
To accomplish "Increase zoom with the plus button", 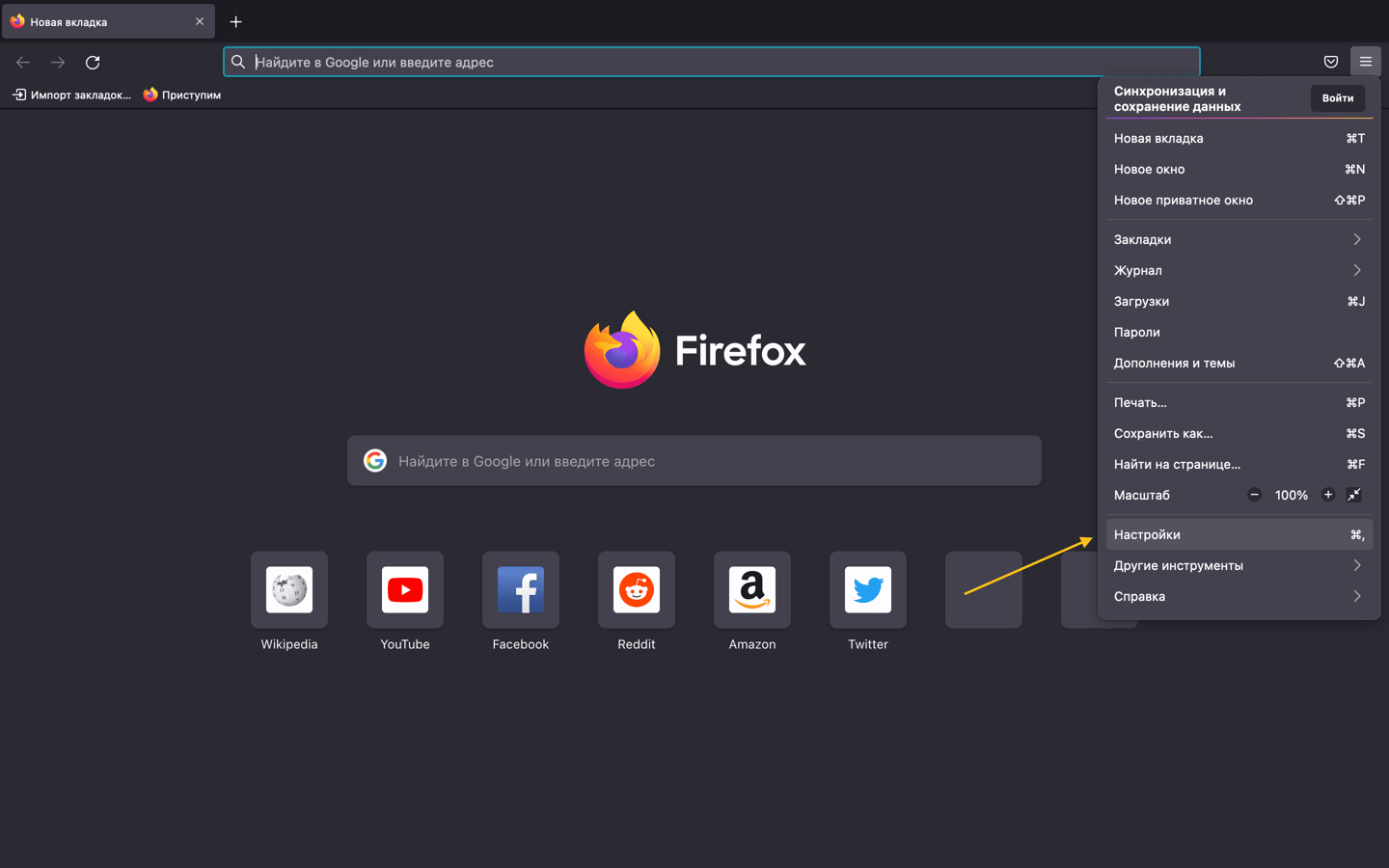I will coord(1327,495).
